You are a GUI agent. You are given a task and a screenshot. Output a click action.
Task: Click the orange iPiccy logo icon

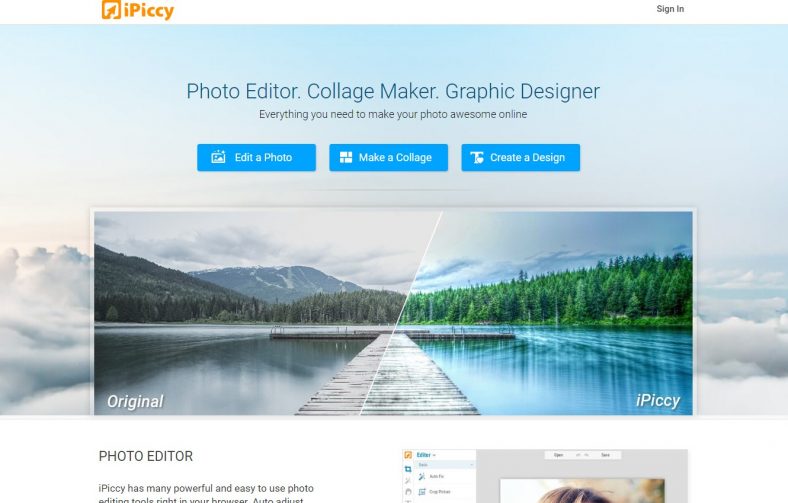pos(111,10)
